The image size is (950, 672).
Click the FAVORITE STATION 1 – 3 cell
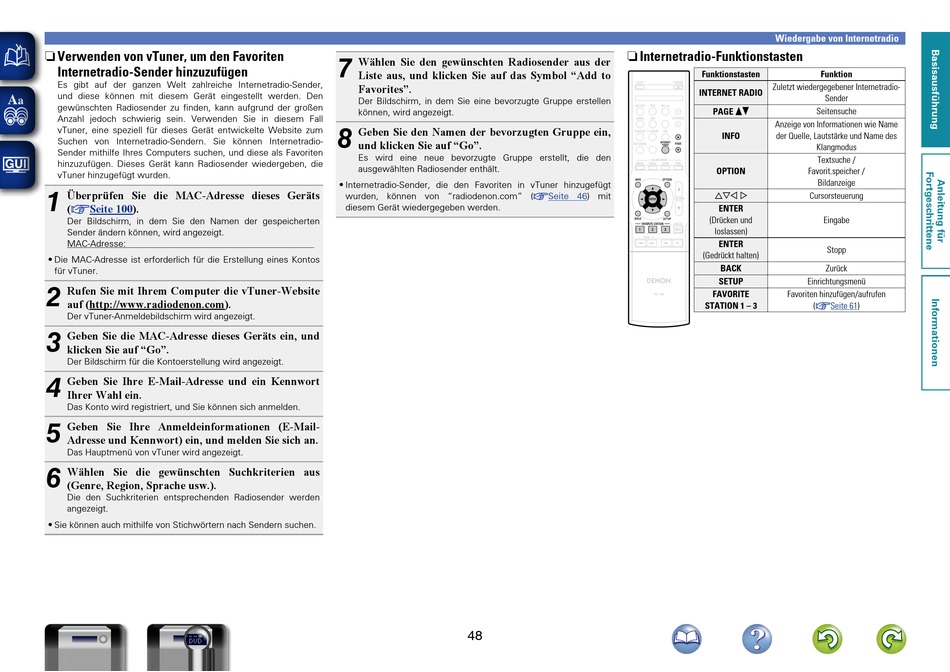pyautogui.click(x=731, y=300)
